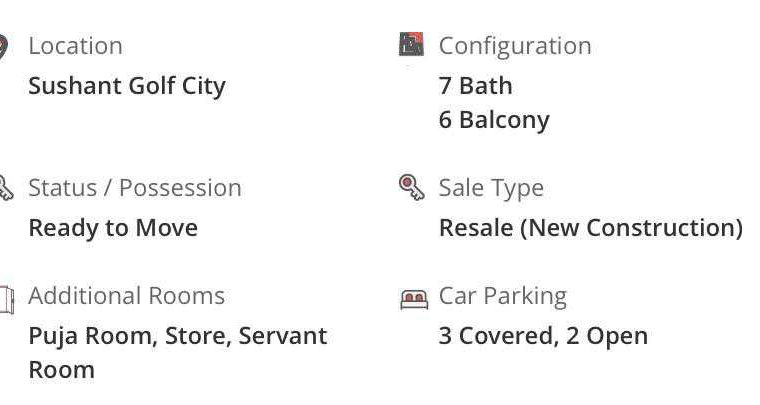Click the Sale Type heading
760x405 pixels.
pos(491,188)
